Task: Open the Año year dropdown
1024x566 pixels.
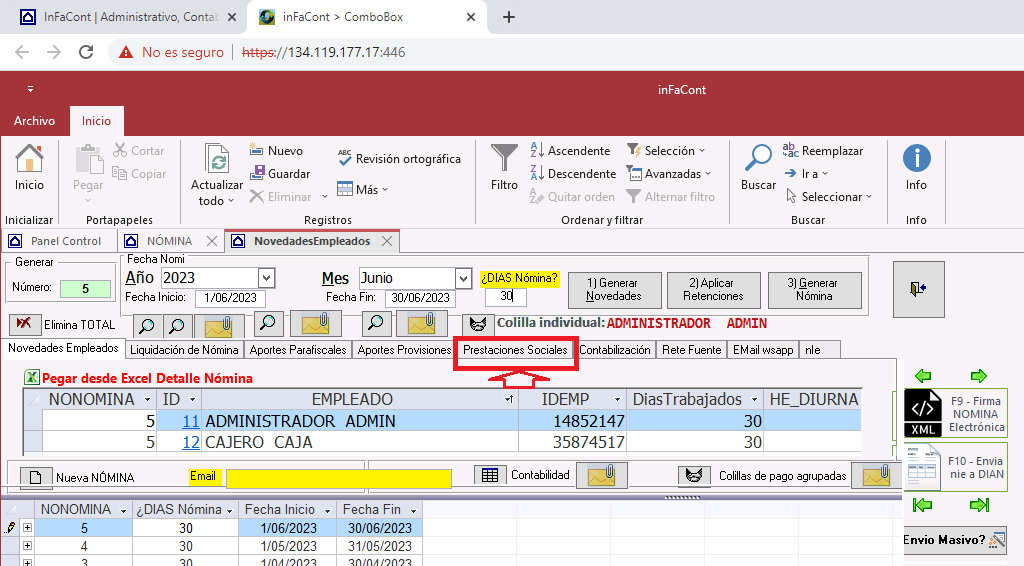Action: [266, 278]
